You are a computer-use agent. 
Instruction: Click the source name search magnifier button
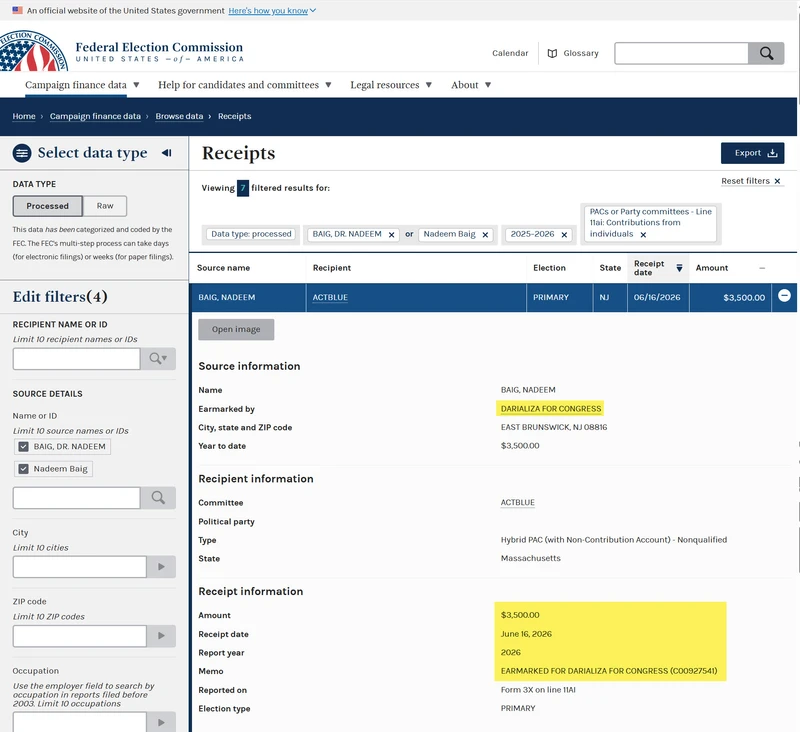(158, 497)
